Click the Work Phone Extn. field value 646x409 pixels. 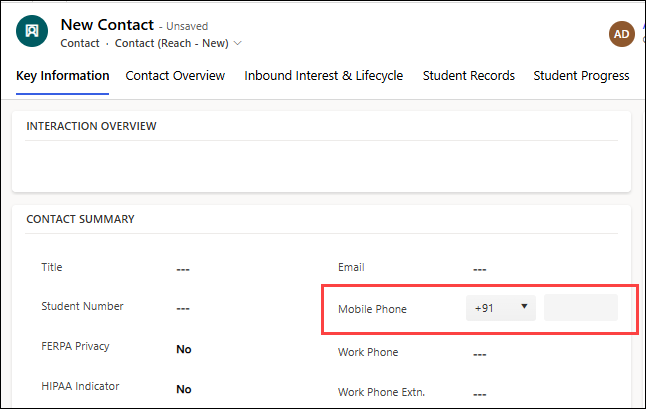click(x=480, y=393)
